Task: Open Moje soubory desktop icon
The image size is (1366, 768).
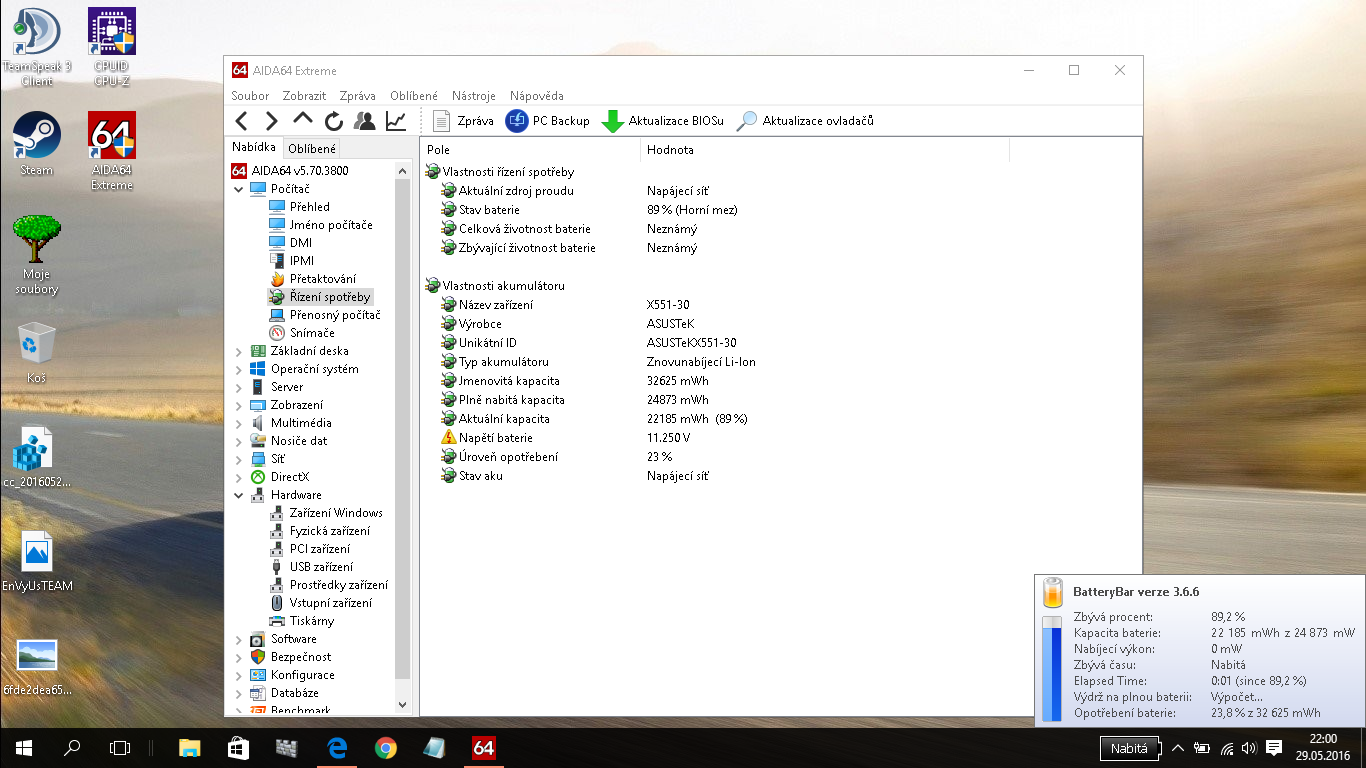Action: pyautogui.click(x=37, y=255)
